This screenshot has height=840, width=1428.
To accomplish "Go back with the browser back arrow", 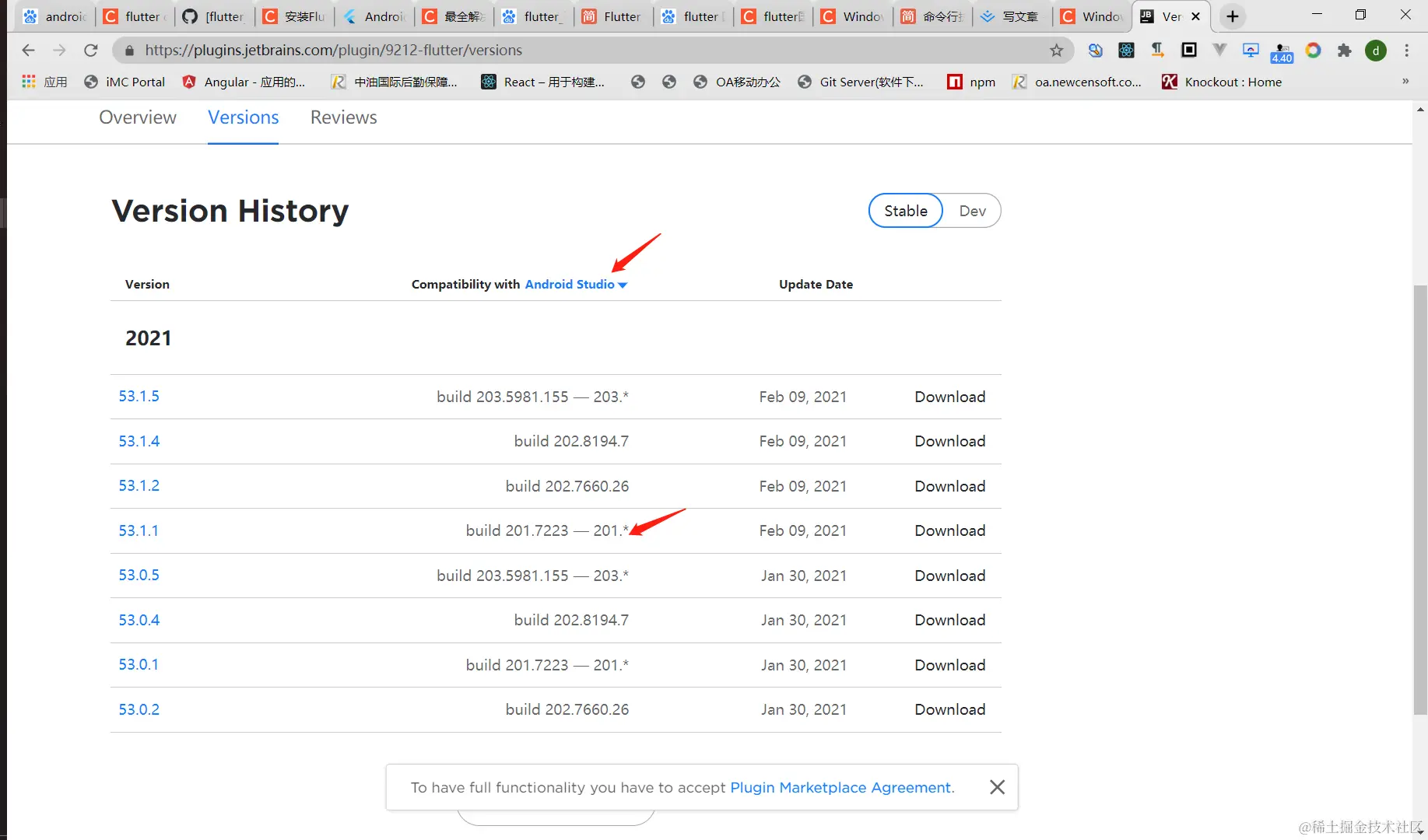I will point(29,50).
